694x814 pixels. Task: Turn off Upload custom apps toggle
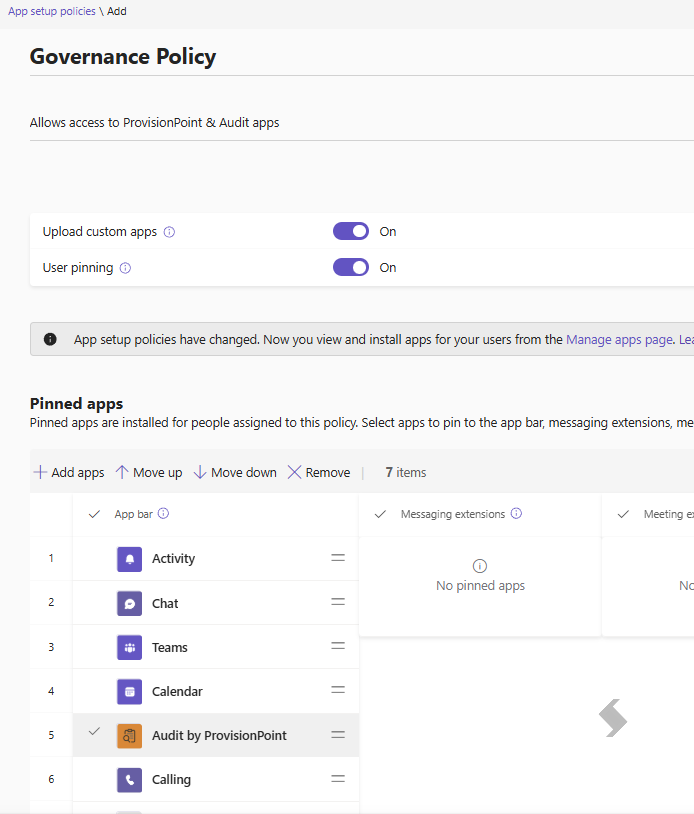[x=351, y=232]
